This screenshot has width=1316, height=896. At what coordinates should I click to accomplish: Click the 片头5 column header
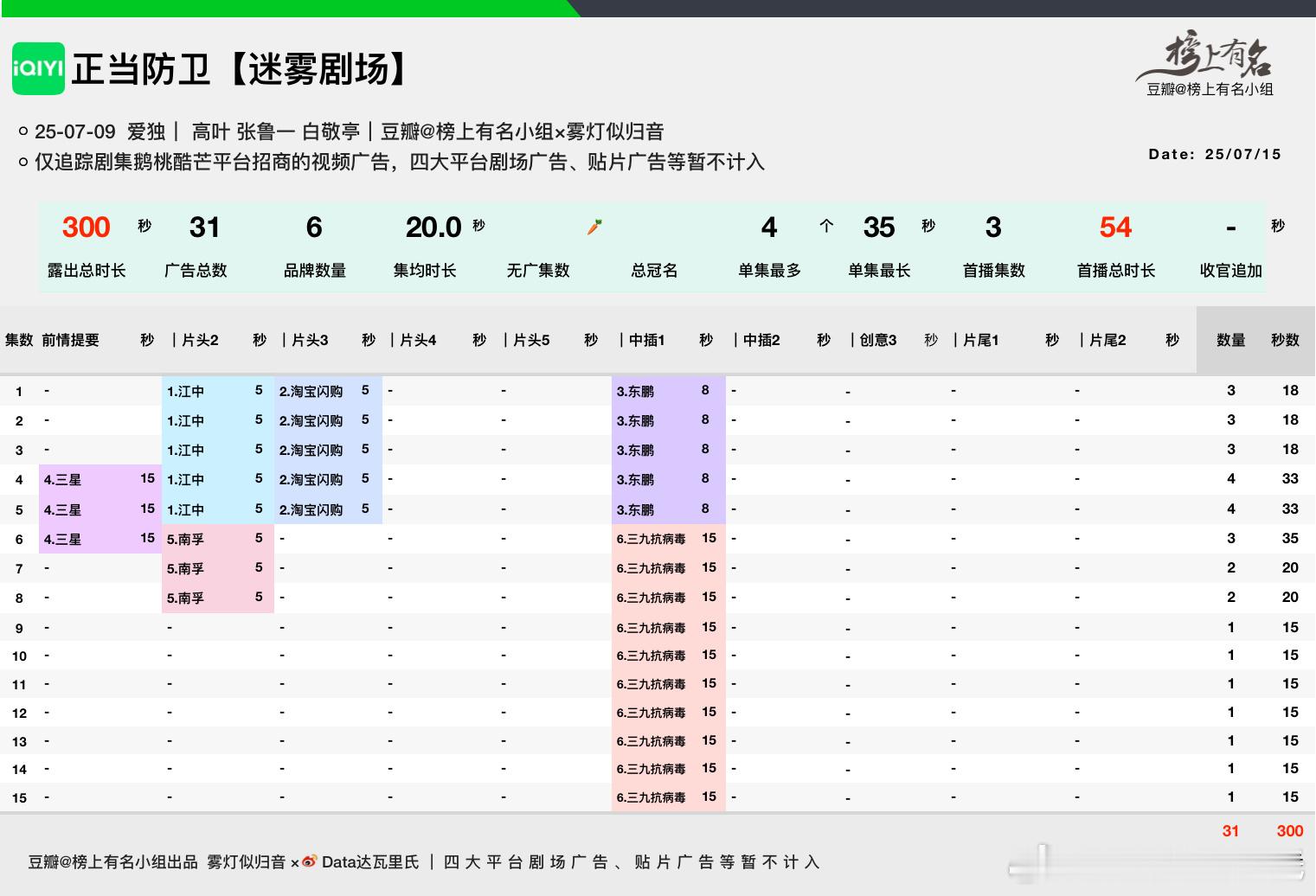tap(531, 340)
